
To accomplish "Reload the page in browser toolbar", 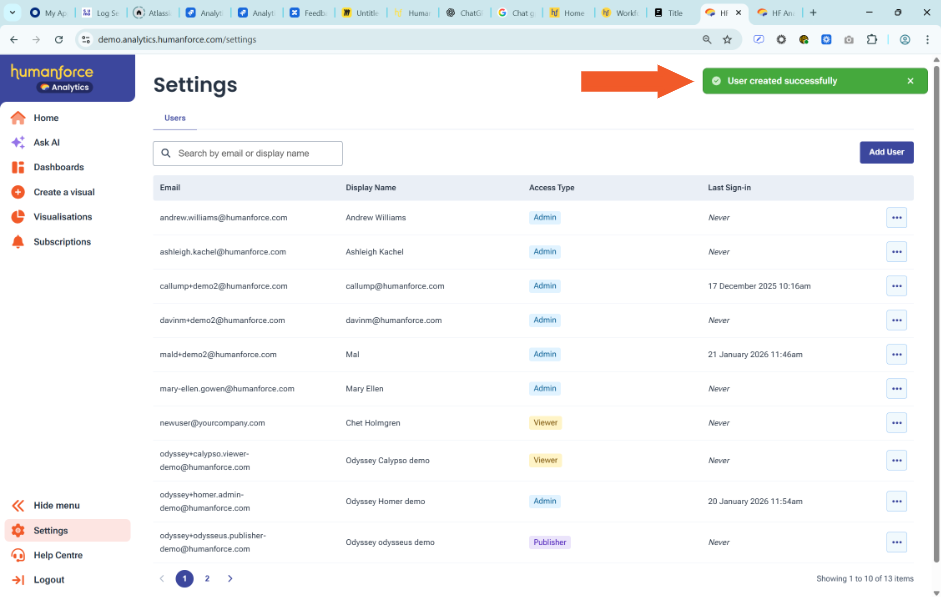I will pos(59,39).
